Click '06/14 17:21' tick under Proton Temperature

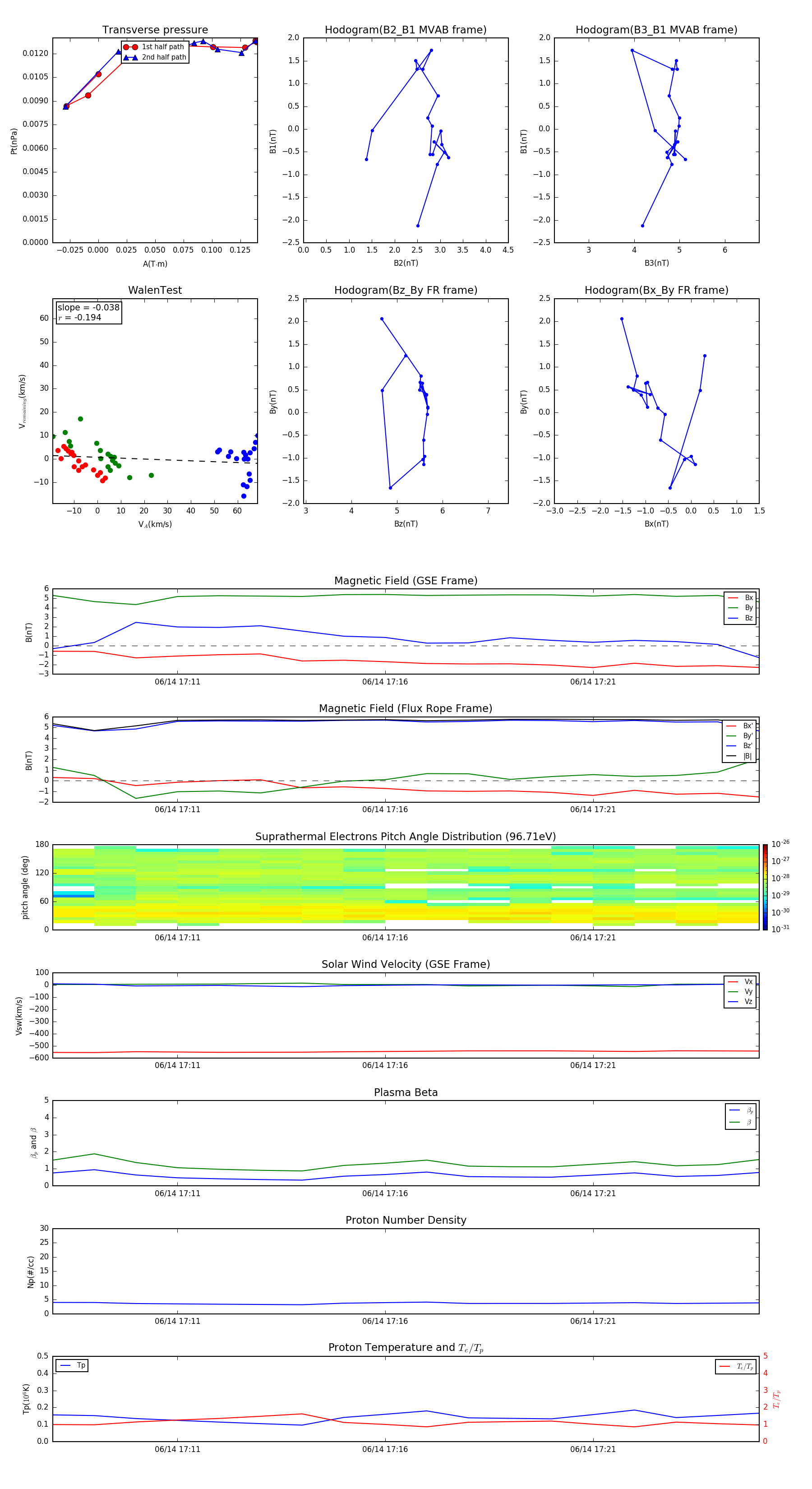coord(593,1449)
